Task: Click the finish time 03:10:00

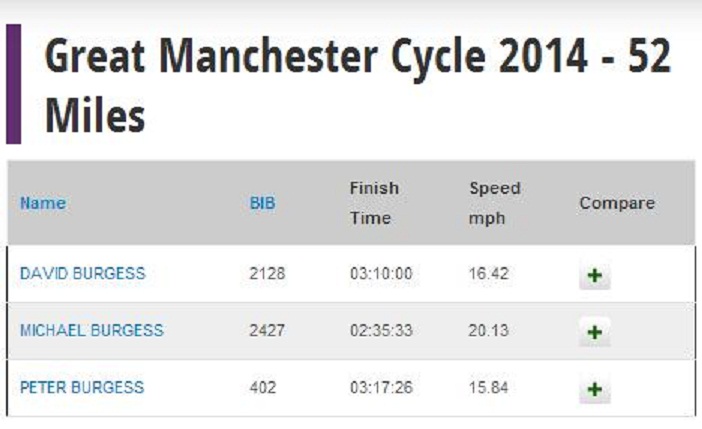Action: (381, 273)
